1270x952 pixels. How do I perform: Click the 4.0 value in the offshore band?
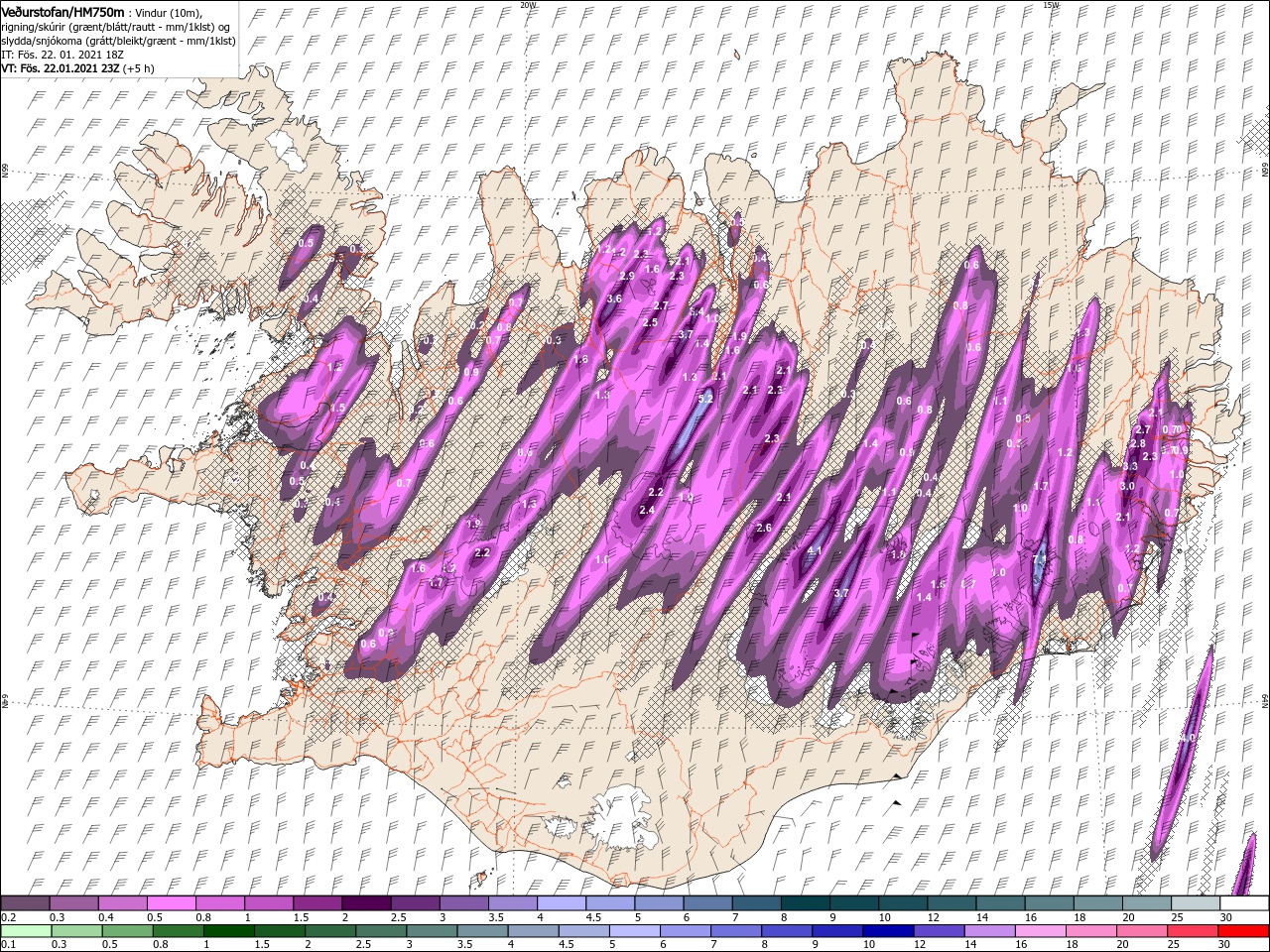click(x=1188, y=739)
